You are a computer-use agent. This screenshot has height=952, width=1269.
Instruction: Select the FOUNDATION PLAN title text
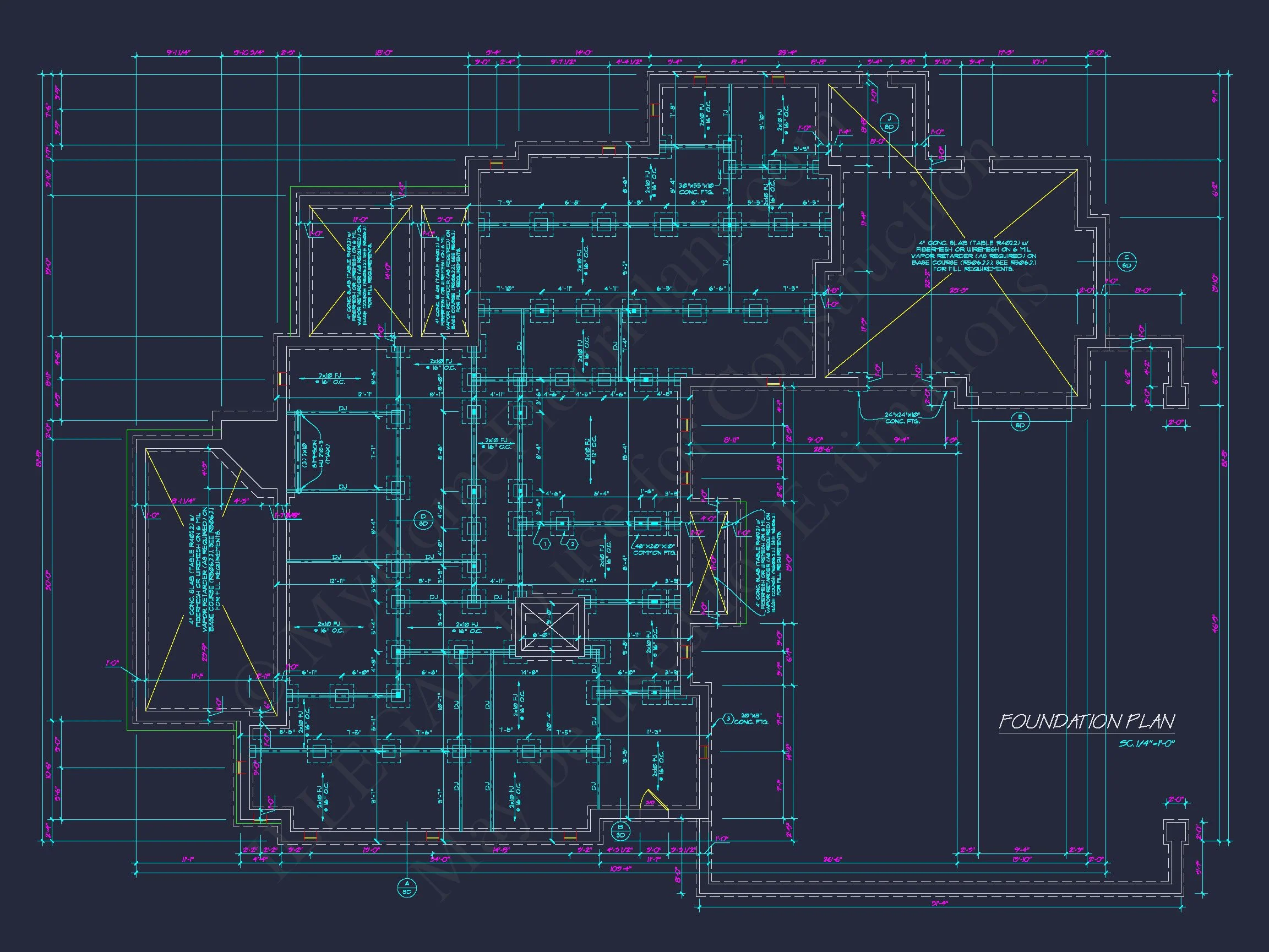(x=1087, y=722)
